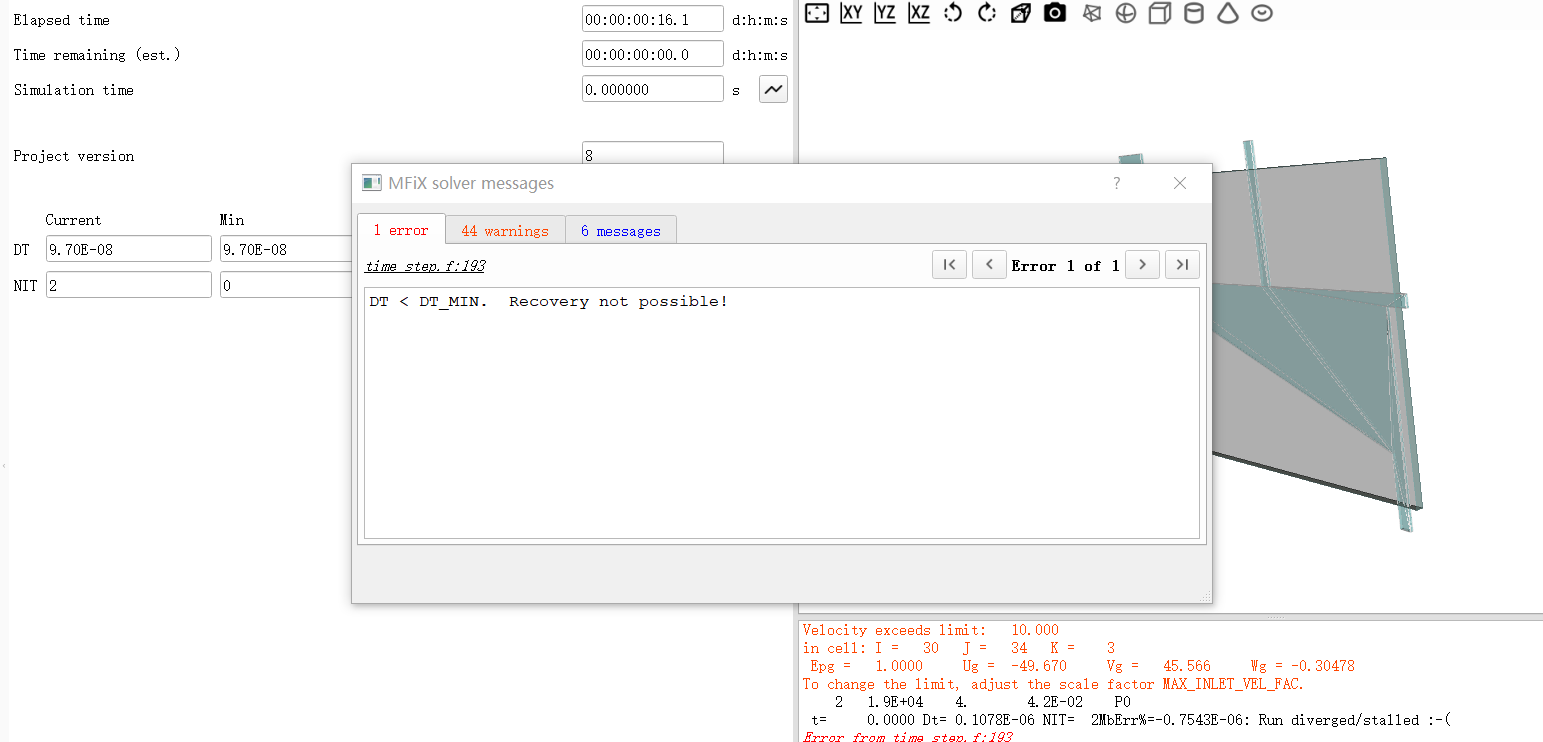The height and width of the screenshot is (742, 1543).
Task: Set view to XY plane
Action: click(x=851, y=13)
